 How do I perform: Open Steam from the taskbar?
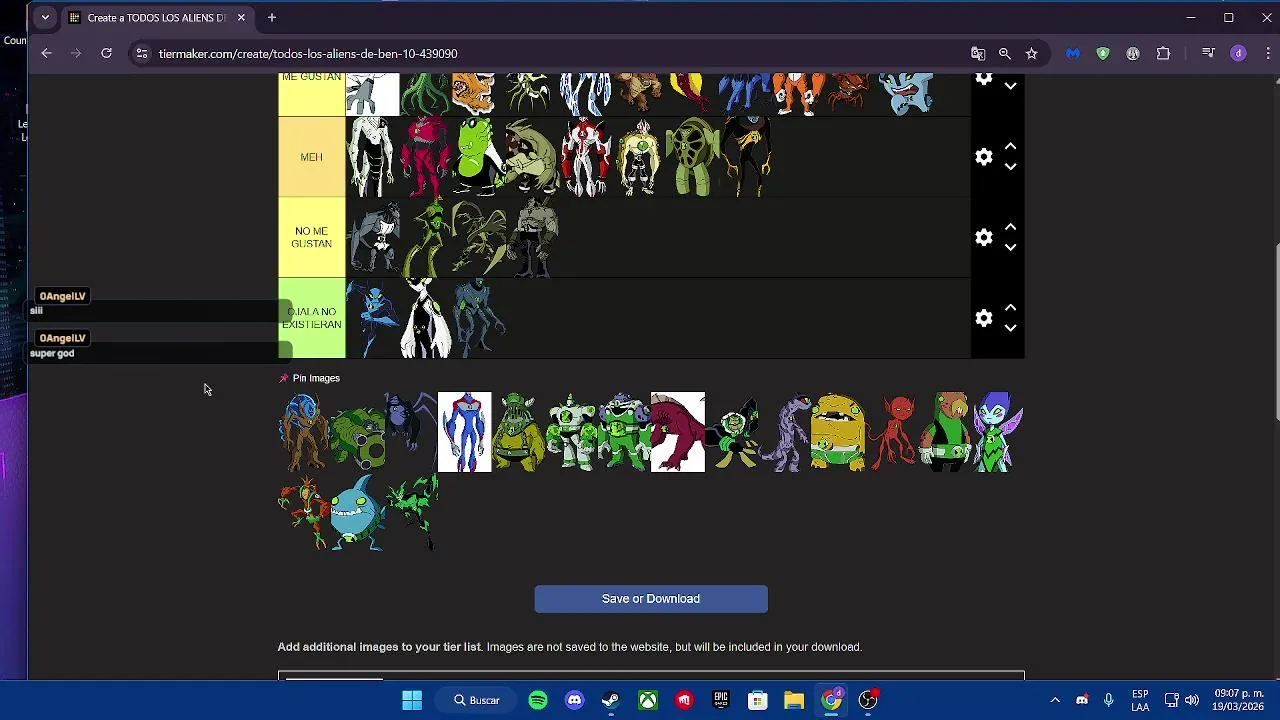click(x=611, y=700)
